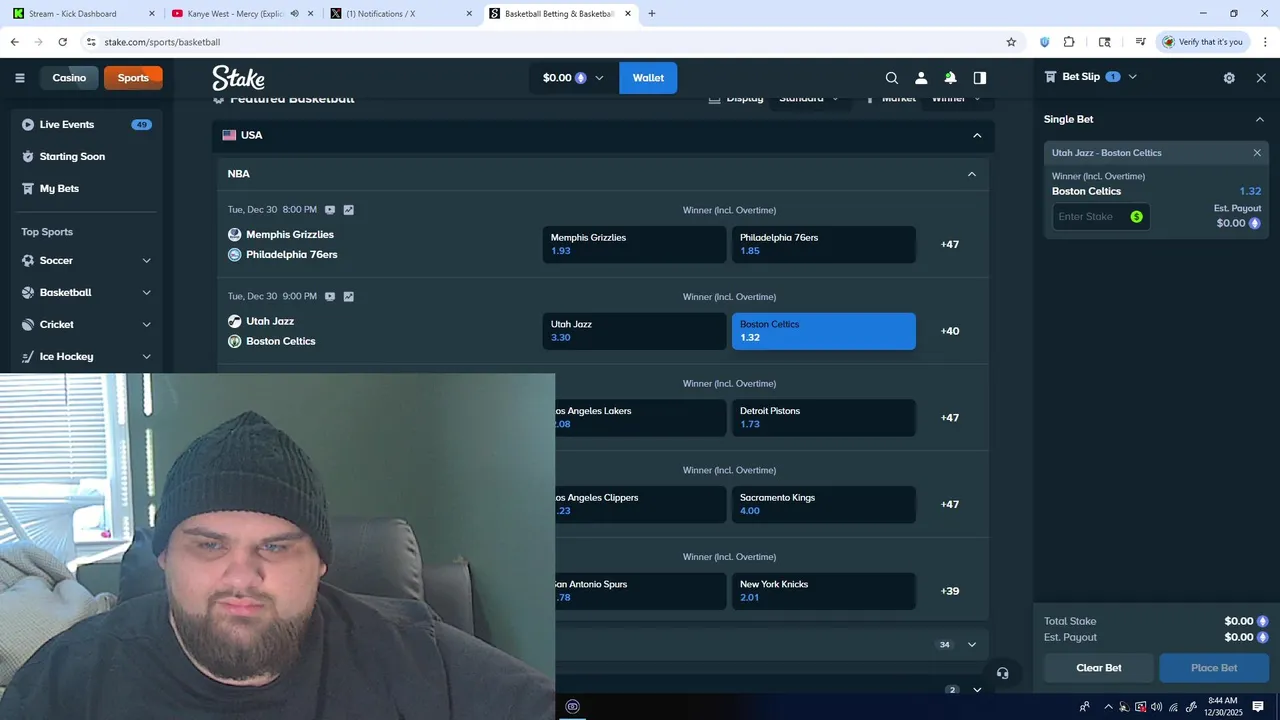Open Windows notification center

pyautogui.click(x=1258, y=706)
